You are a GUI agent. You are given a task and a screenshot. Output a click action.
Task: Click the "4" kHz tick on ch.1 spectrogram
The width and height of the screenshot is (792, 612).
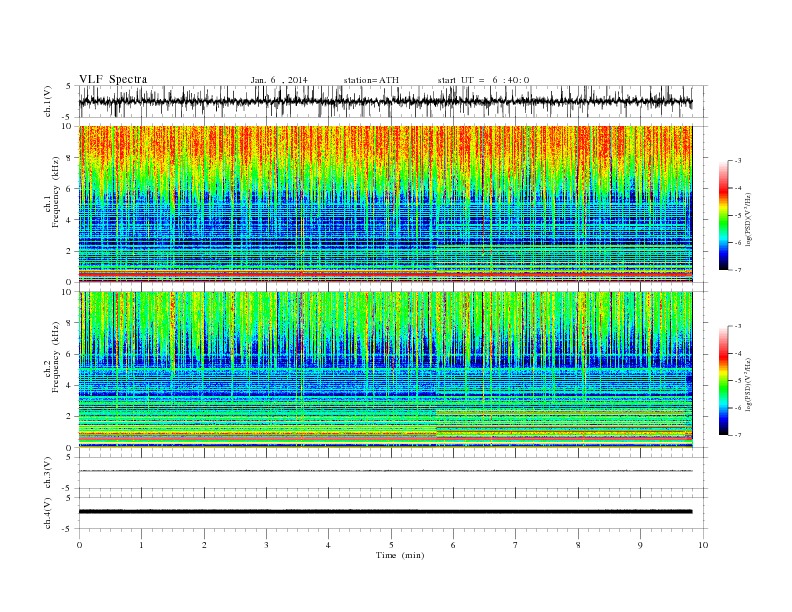(69, 220)
